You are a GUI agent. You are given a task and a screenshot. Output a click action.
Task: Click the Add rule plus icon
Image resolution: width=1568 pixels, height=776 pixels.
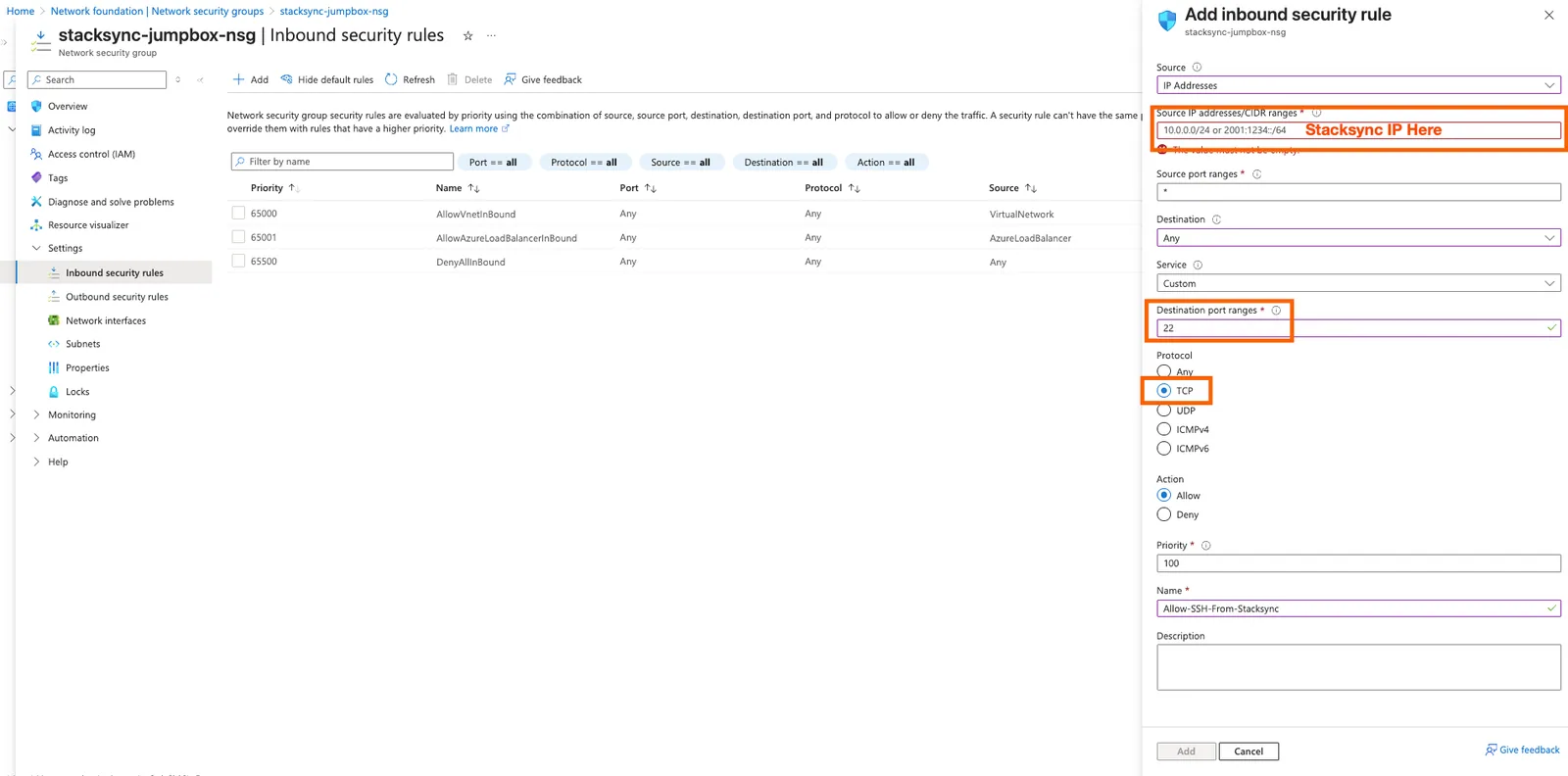(x=238, y=79)
